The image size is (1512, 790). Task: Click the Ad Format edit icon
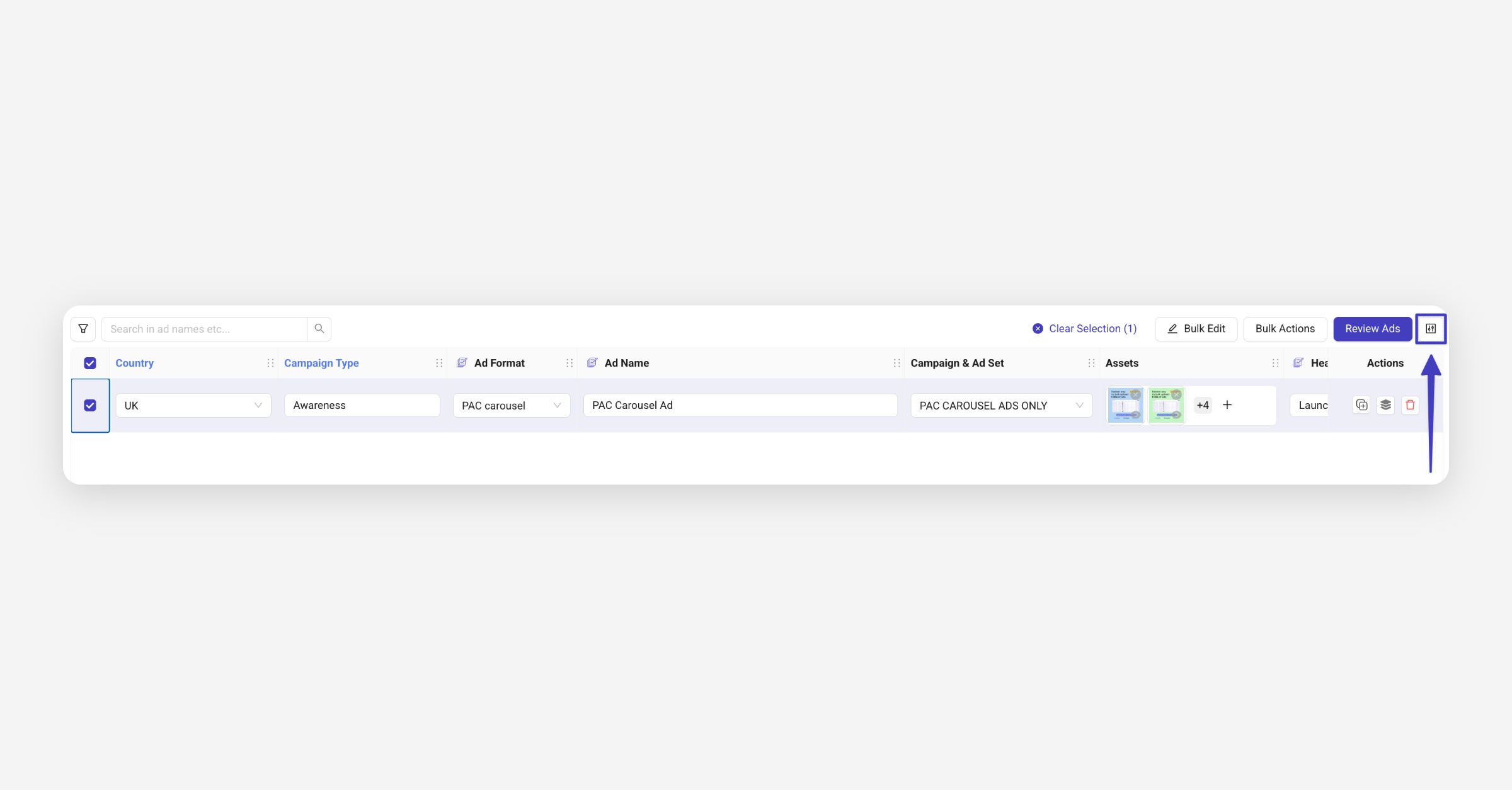pyautogui.click(x=462, y=363)
